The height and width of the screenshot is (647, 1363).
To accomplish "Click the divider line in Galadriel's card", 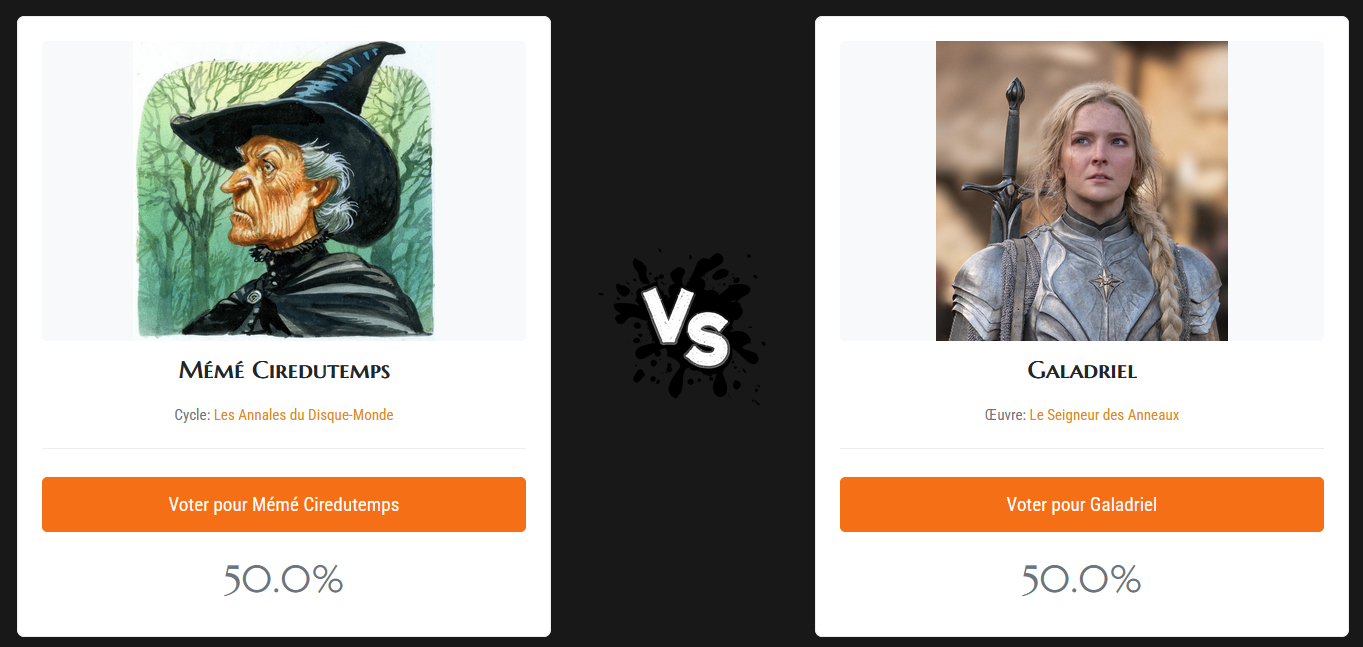I will click(1082, 449).
